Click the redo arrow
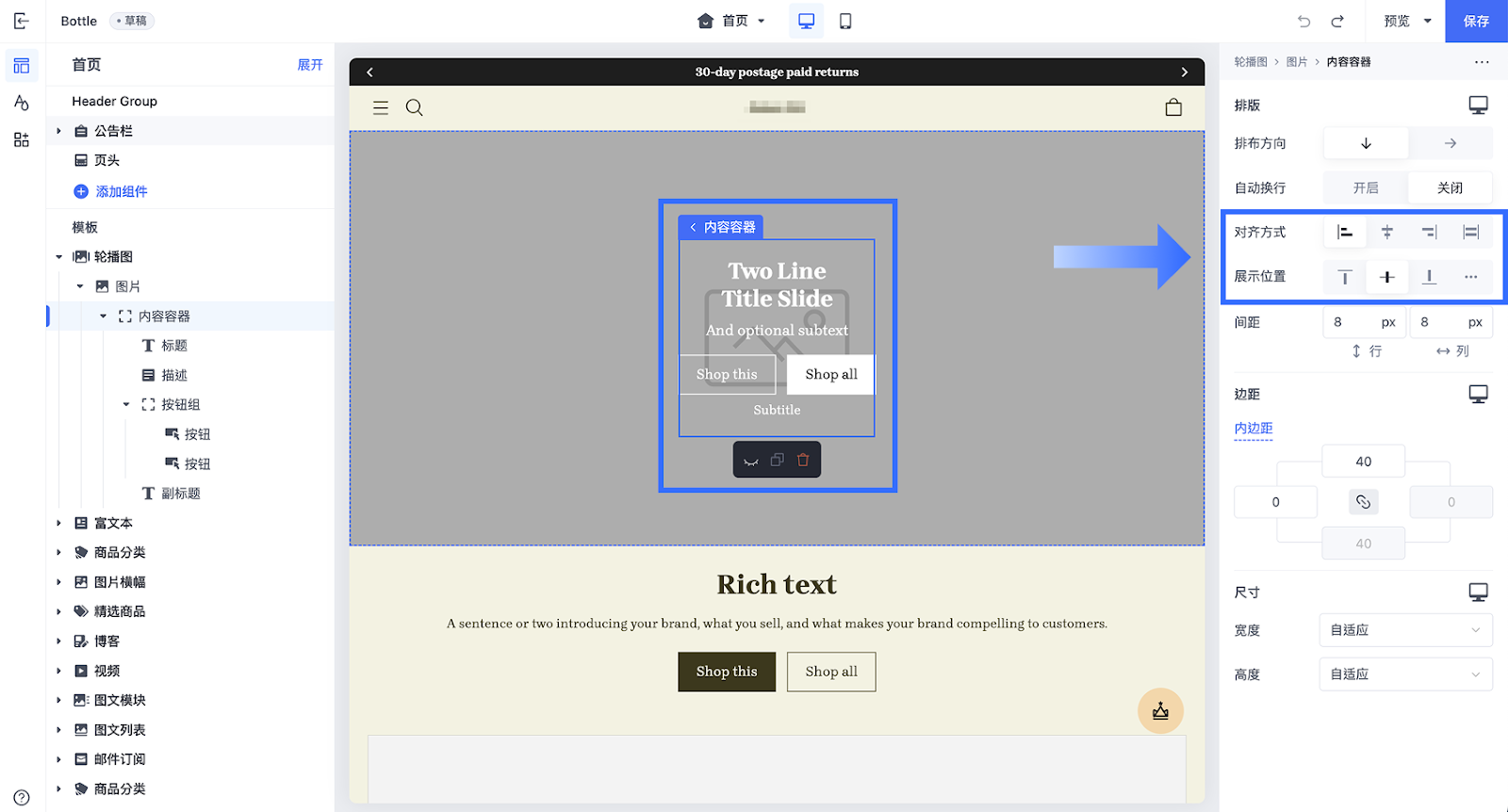 click(x=1337, y=21)
